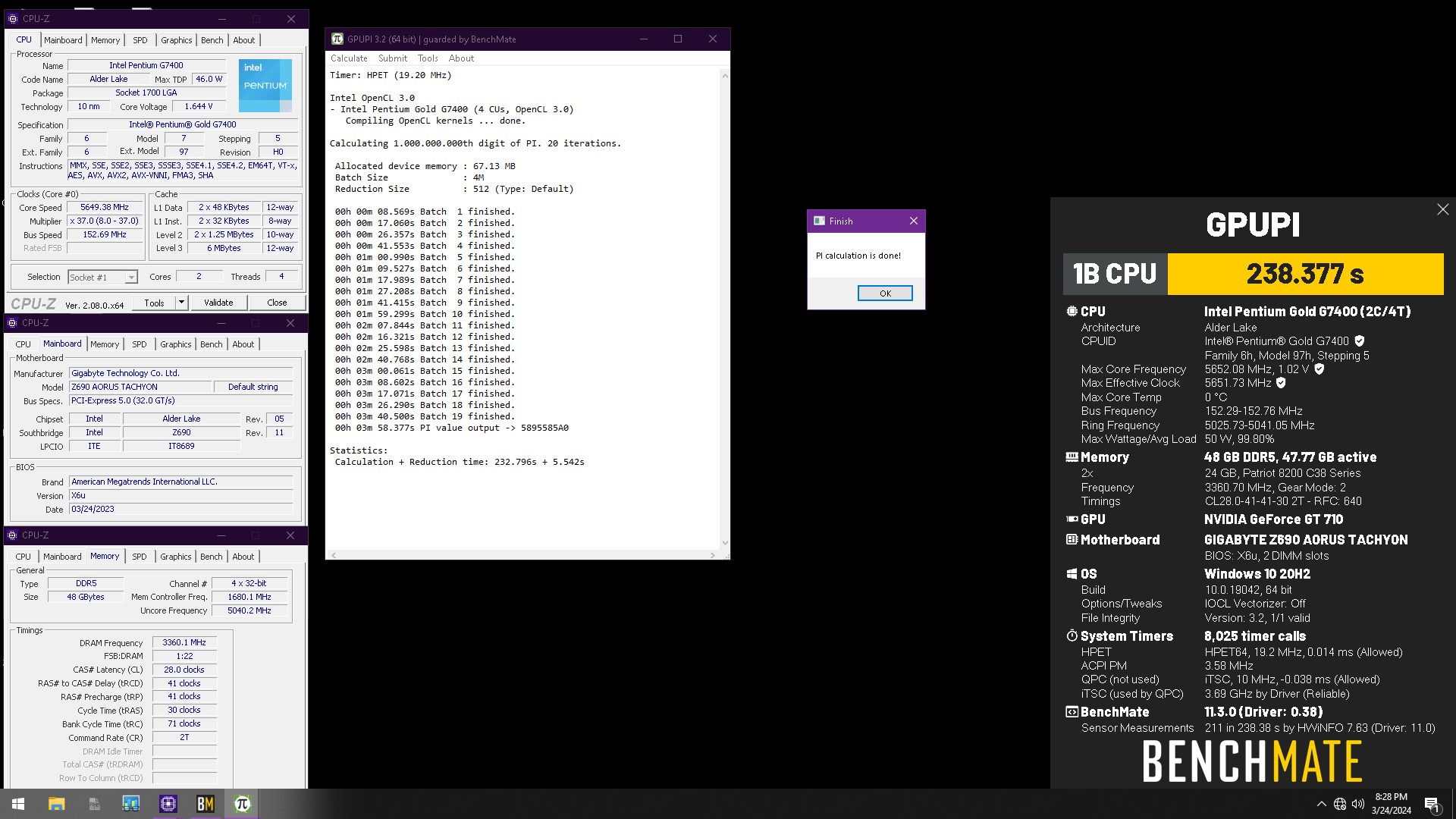Open the Tools menu in GPUPI

tap(428, 58)
